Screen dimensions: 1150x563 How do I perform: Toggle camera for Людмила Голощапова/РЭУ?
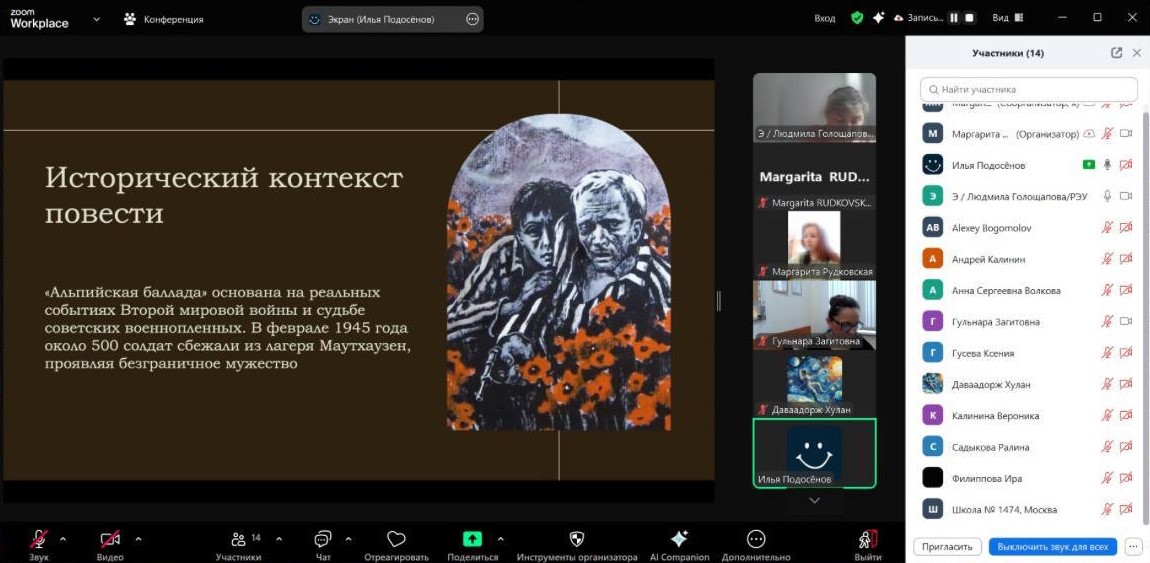click(1126, 196)
